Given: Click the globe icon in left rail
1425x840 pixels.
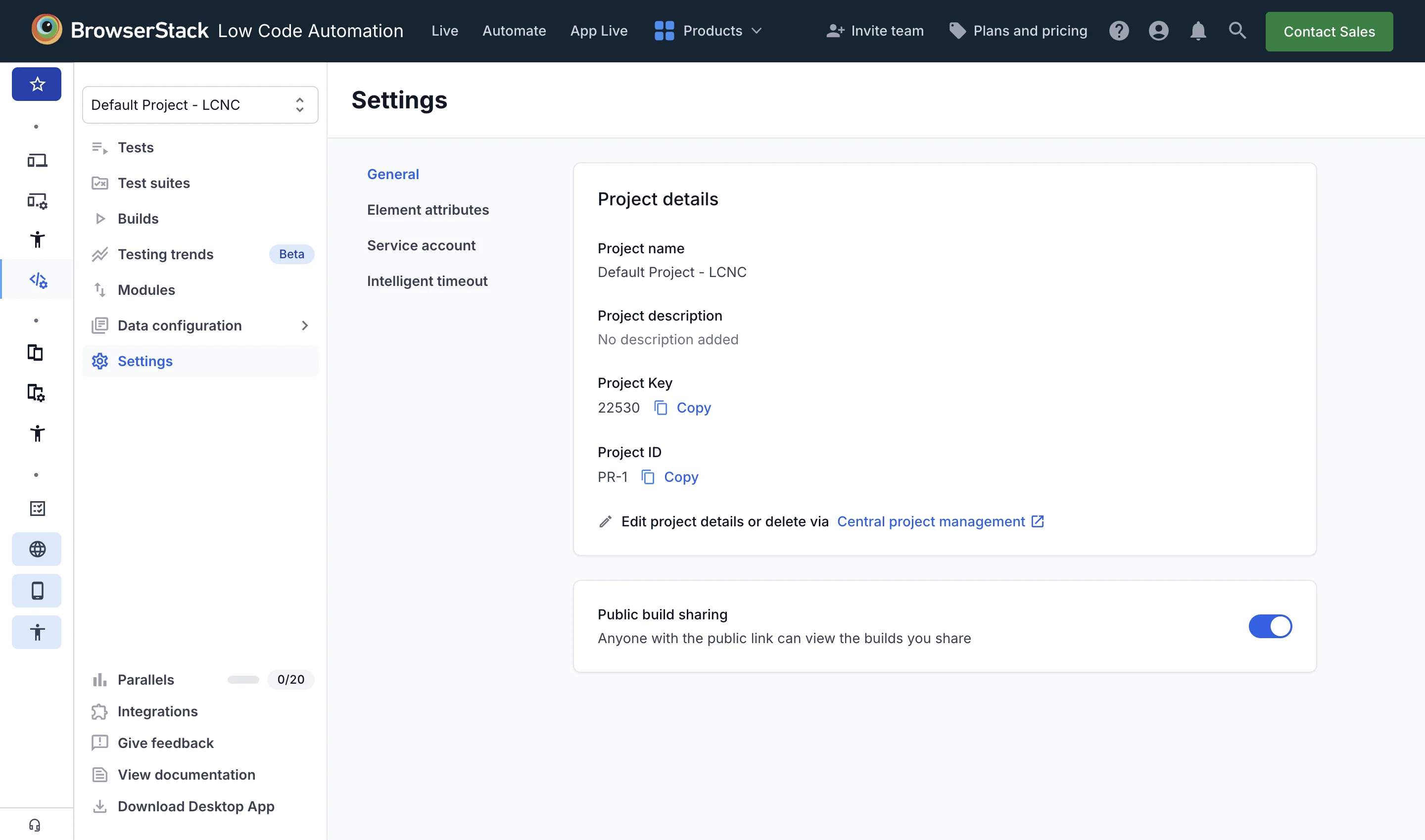Looking at the screenshot, I should 37,549.
